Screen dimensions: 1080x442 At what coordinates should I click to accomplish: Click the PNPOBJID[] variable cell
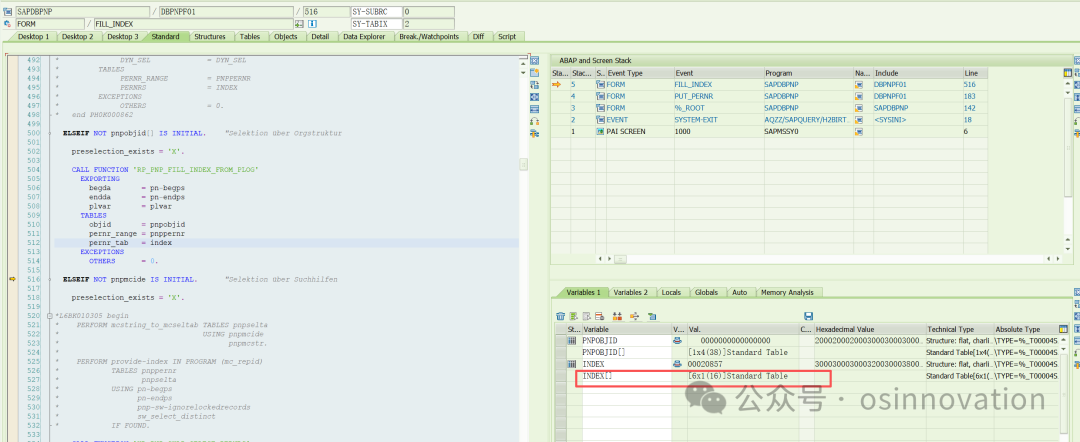tap(625, 352)
